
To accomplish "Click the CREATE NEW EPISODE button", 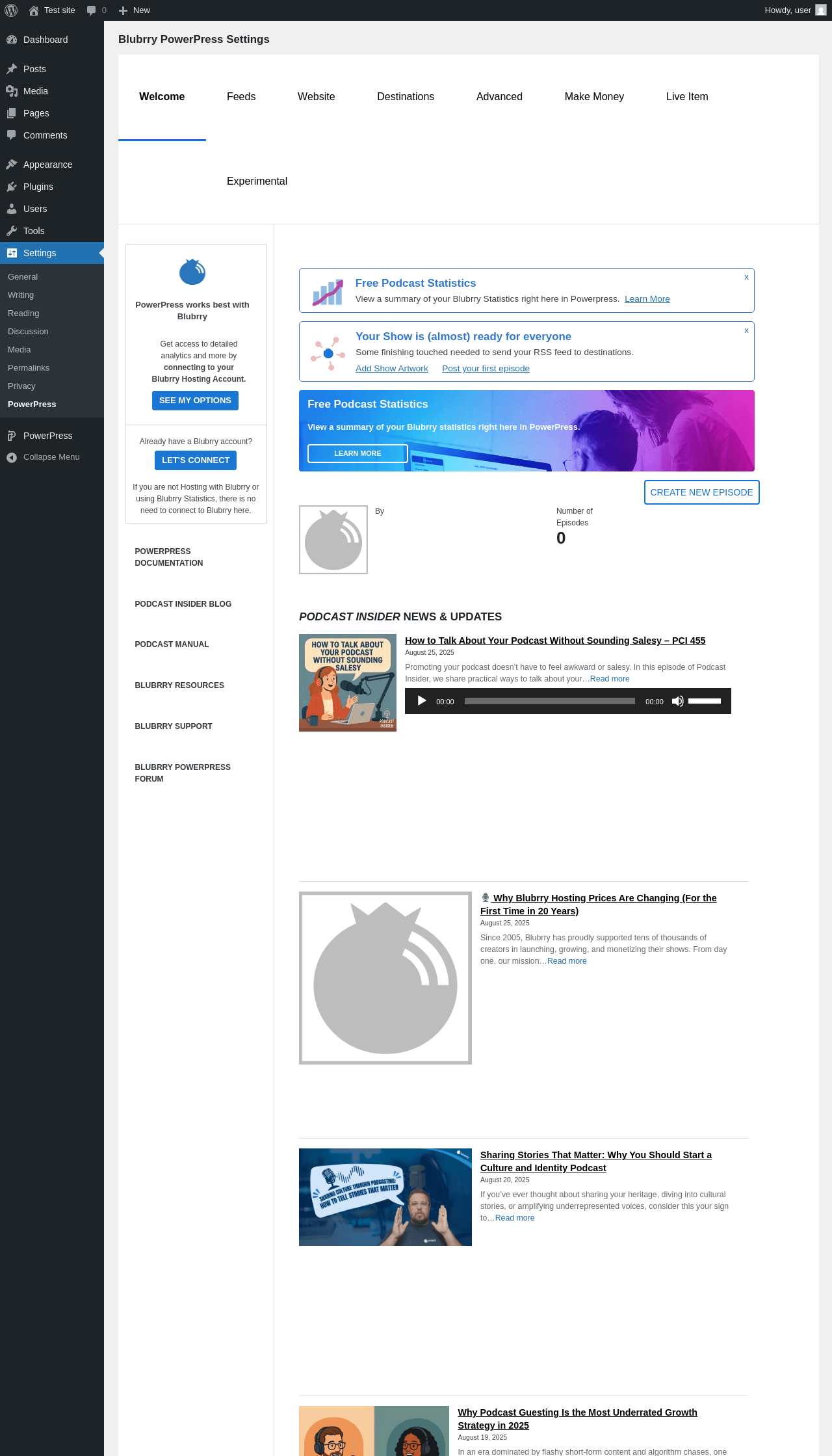I will 701,492.
